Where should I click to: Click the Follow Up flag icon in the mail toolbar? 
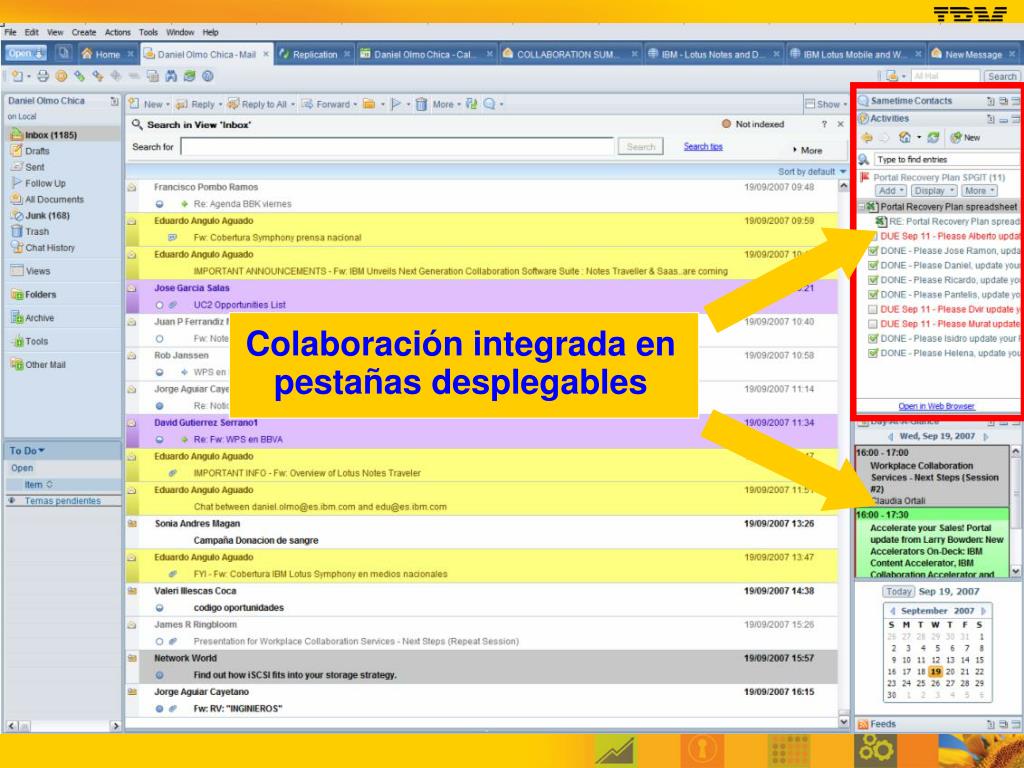[x=396, y=104]
